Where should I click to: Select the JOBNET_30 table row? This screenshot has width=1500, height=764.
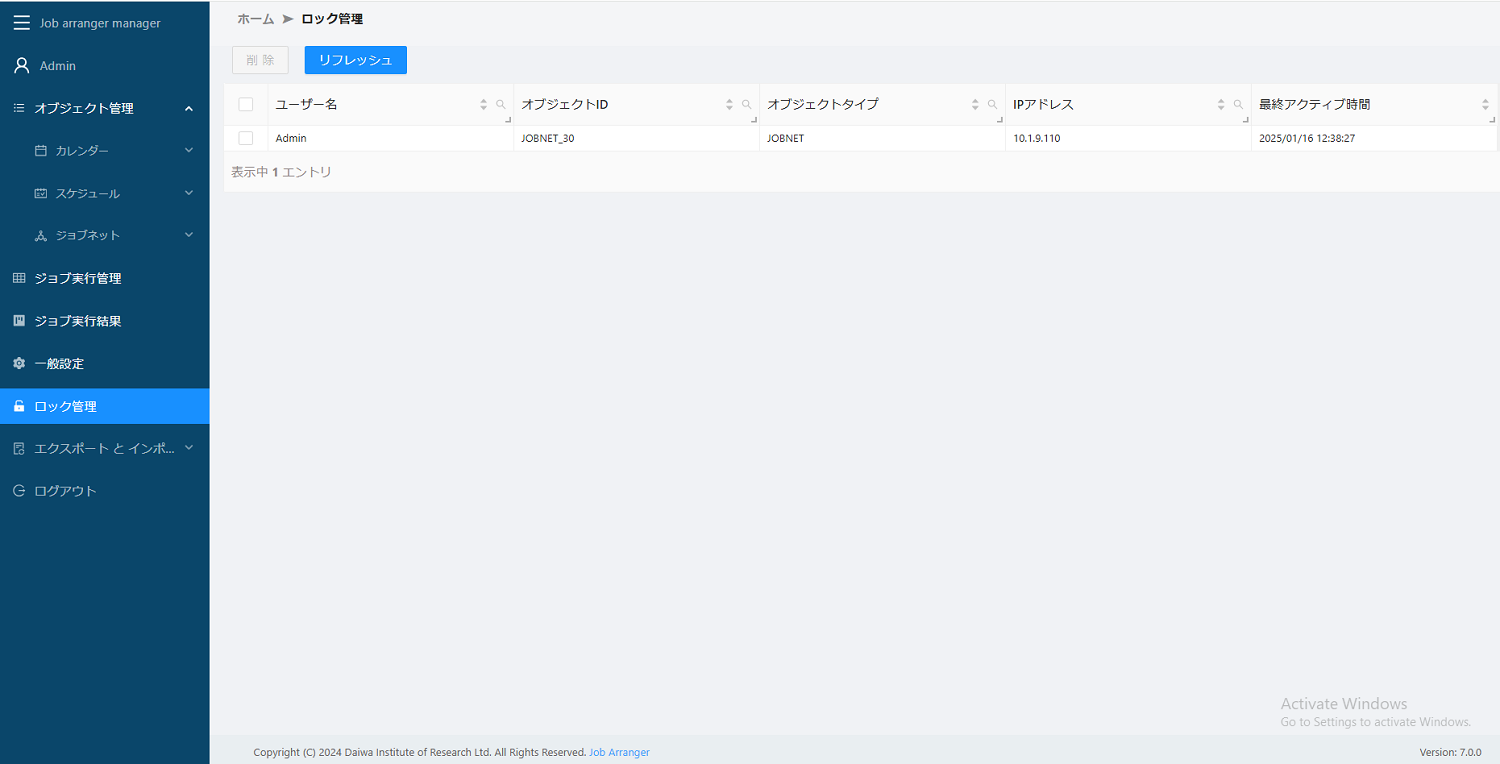point(636,138)
